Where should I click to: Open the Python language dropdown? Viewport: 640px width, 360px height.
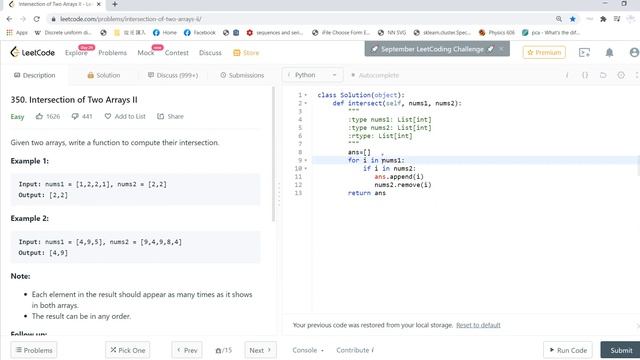(312, 75)
